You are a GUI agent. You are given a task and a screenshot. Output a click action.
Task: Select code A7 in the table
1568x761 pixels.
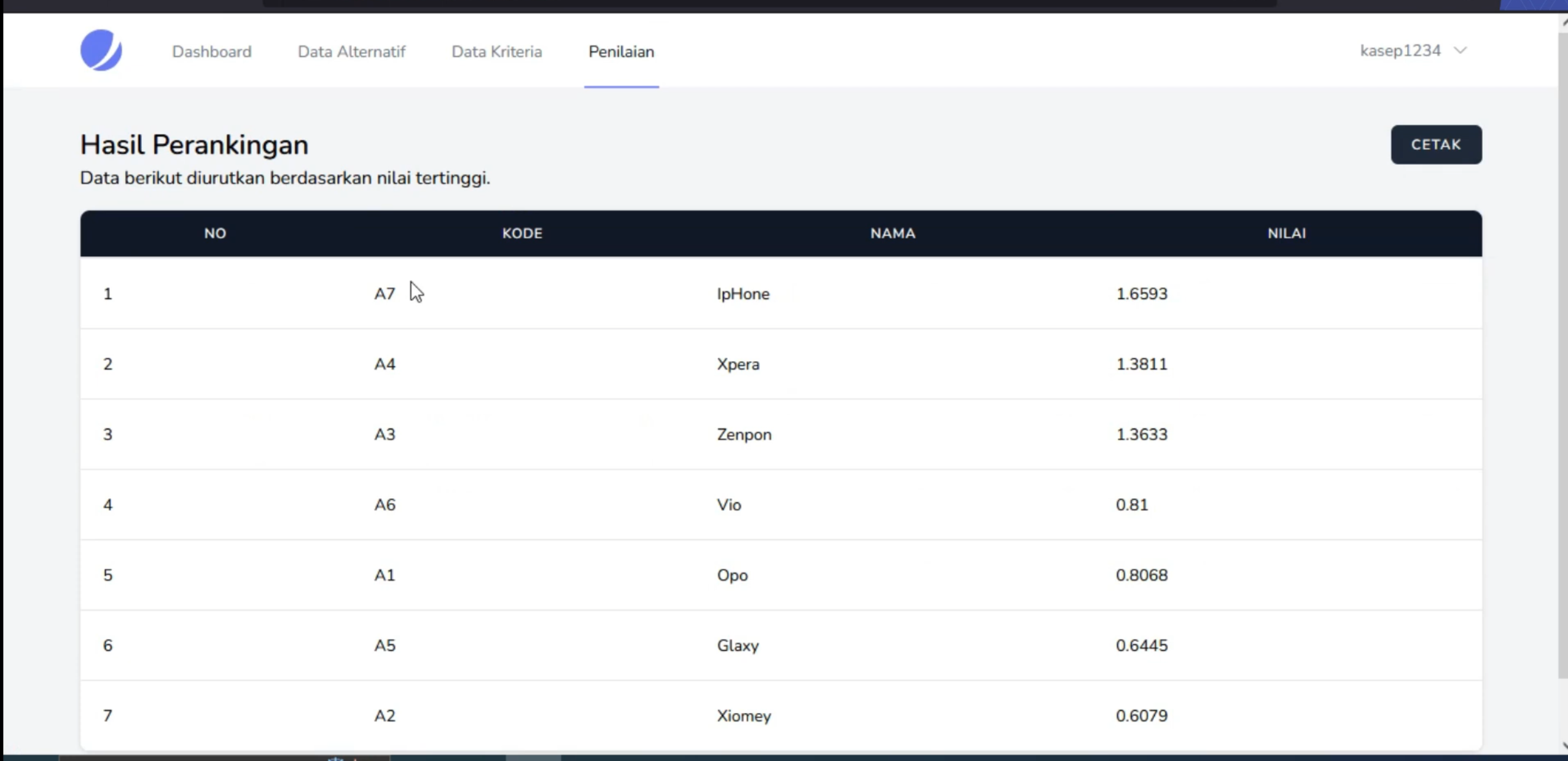click(x=385, y=294)
